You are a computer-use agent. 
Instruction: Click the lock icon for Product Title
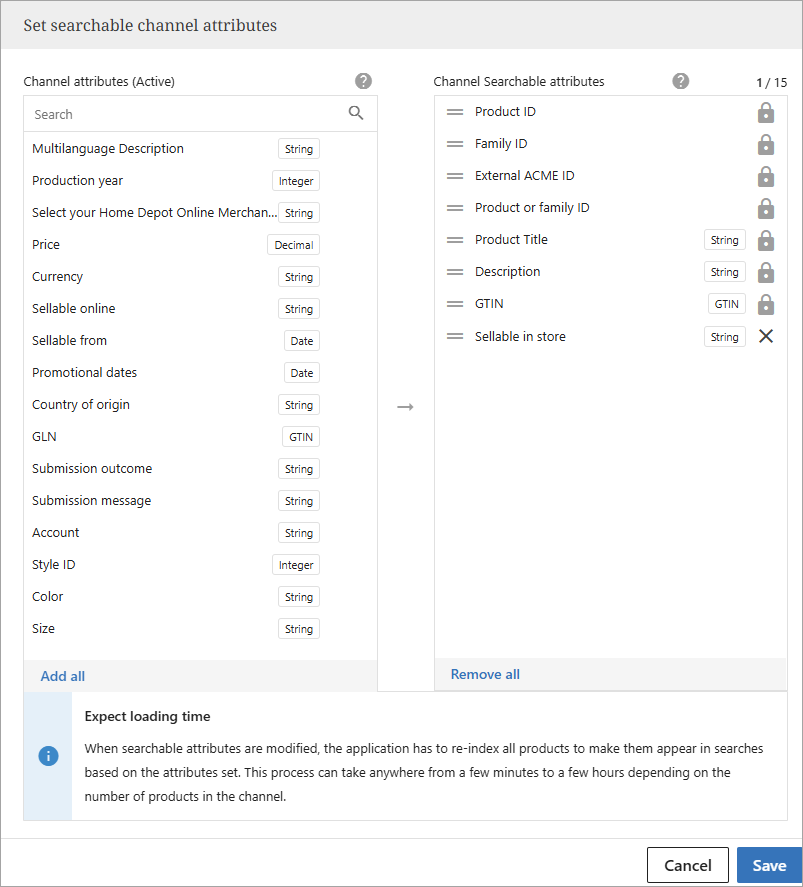pyautogui.click(x=766, y=240)
